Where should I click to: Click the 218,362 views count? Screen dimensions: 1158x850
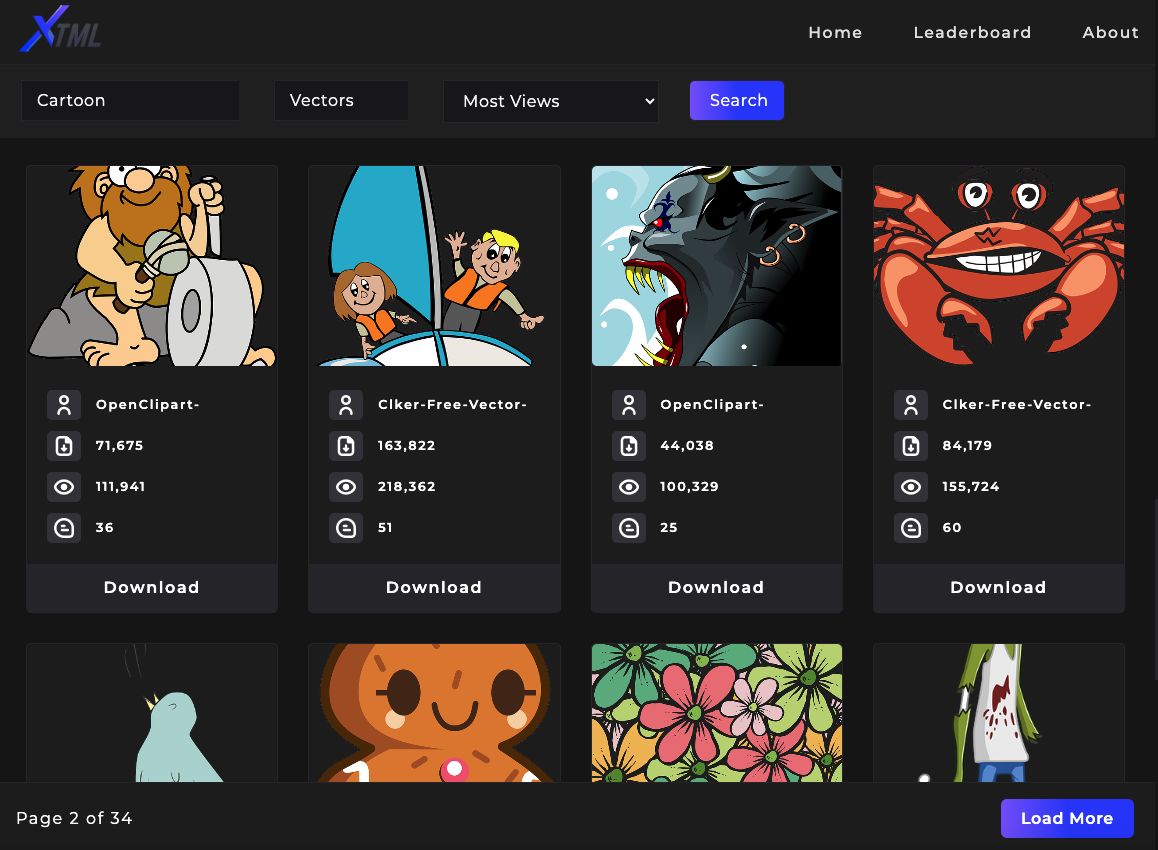tap(406, 487)
